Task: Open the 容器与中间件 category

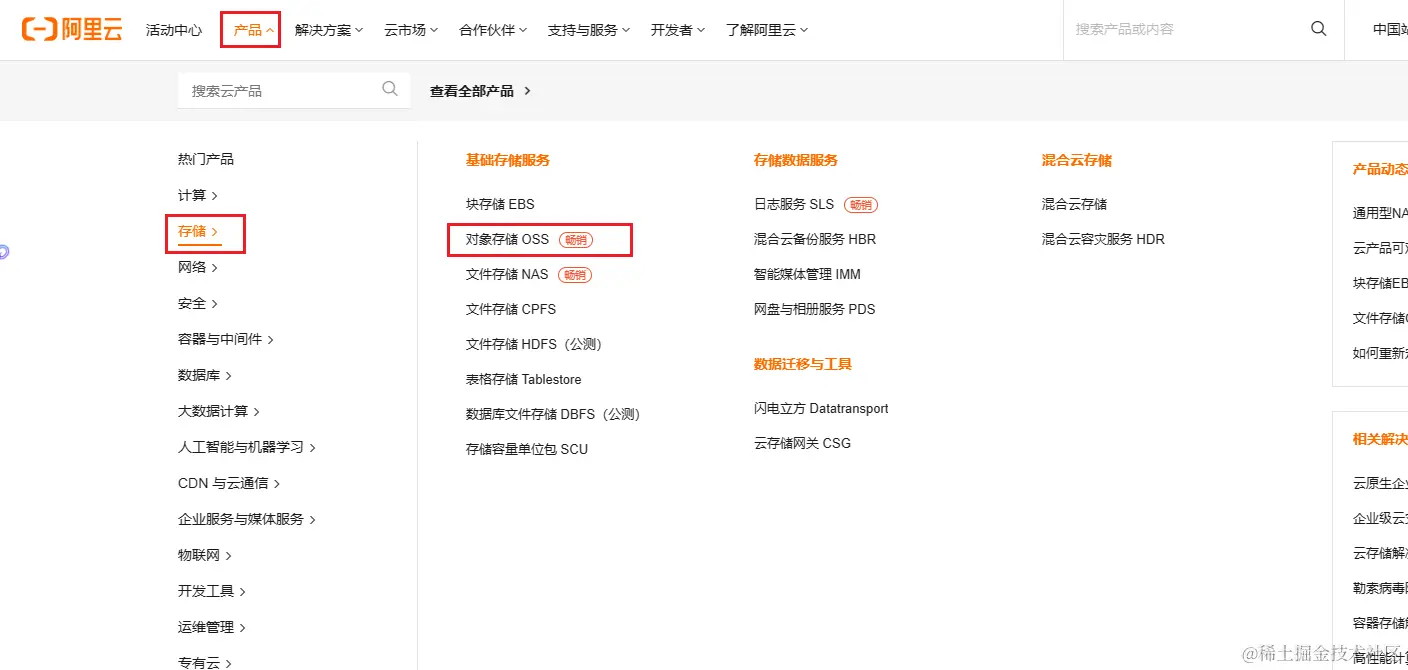Action: coord(226,339)
